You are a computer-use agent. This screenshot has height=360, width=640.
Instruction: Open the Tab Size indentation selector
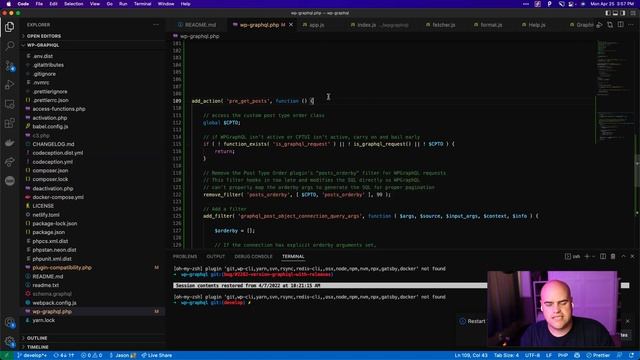(506, 356)
